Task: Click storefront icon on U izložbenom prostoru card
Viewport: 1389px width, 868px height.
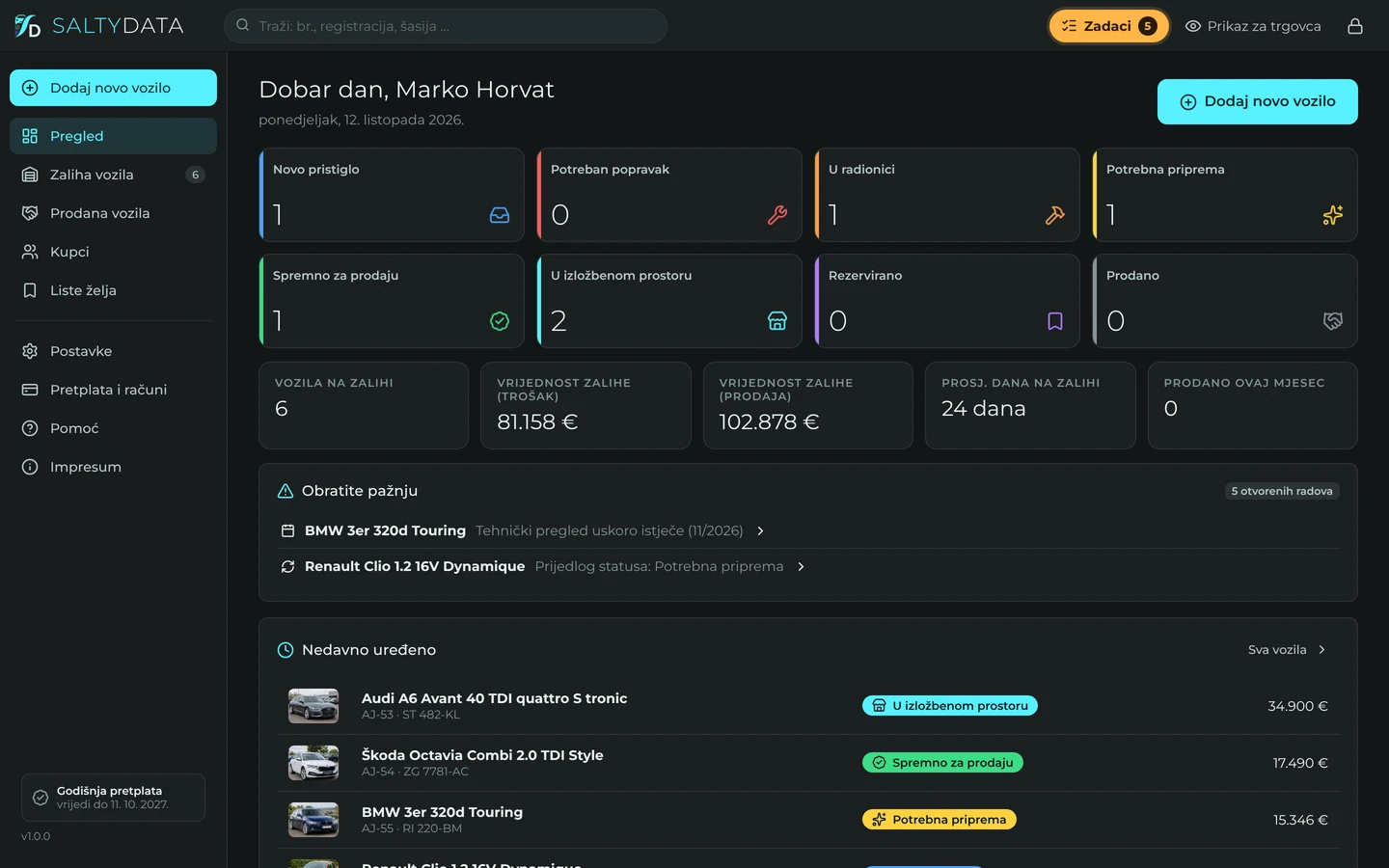Action: point(777,321)
